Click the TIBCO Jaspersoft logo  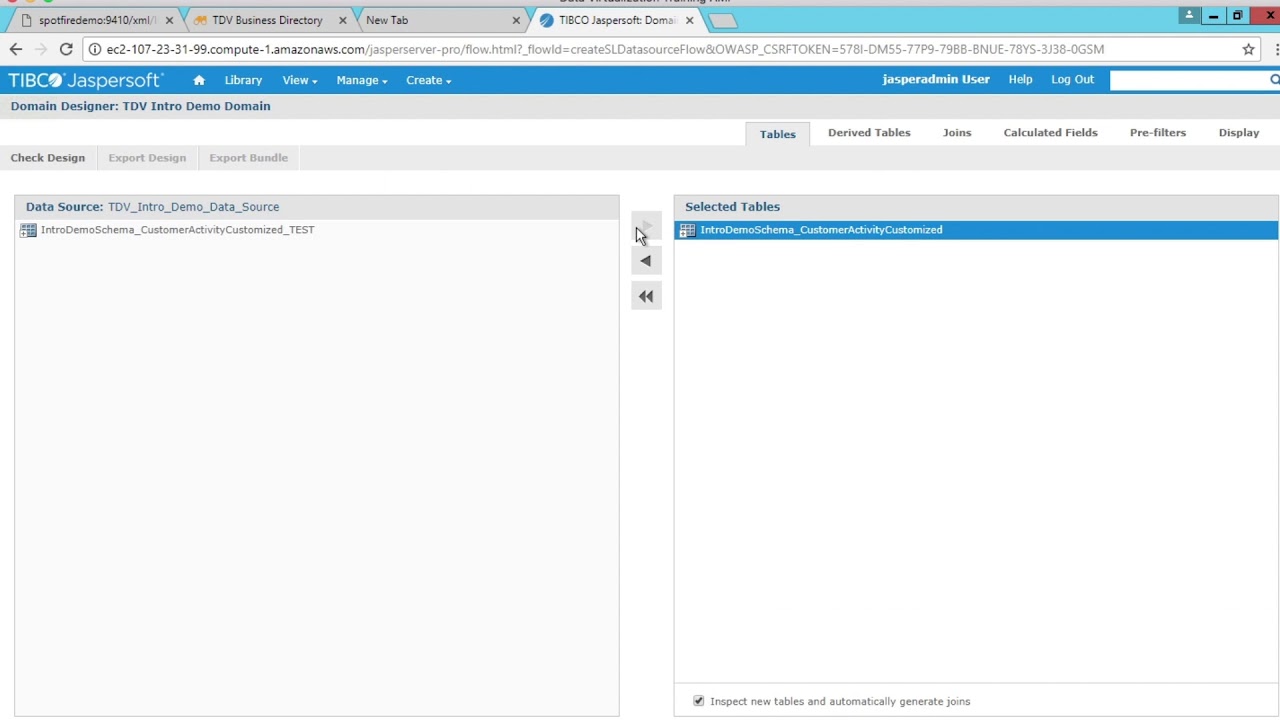pos(86,80)
